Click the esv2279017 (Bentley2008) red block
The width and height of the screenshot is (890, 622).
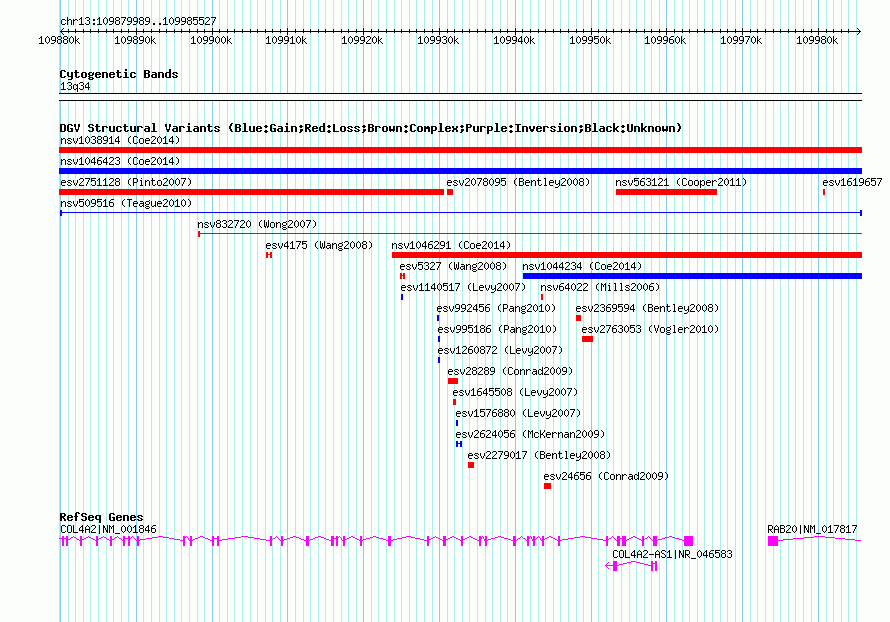coord(471,465)
